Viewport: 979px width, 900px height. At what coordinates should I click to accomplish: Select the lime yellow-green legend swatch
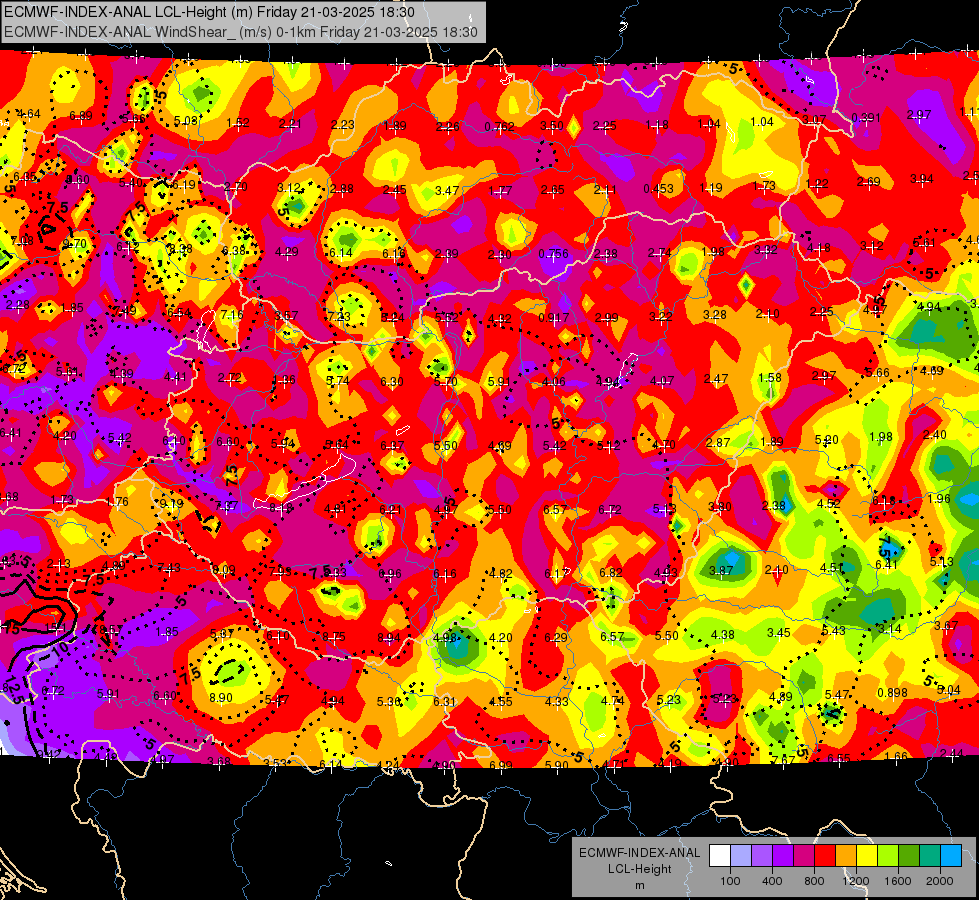888,856
